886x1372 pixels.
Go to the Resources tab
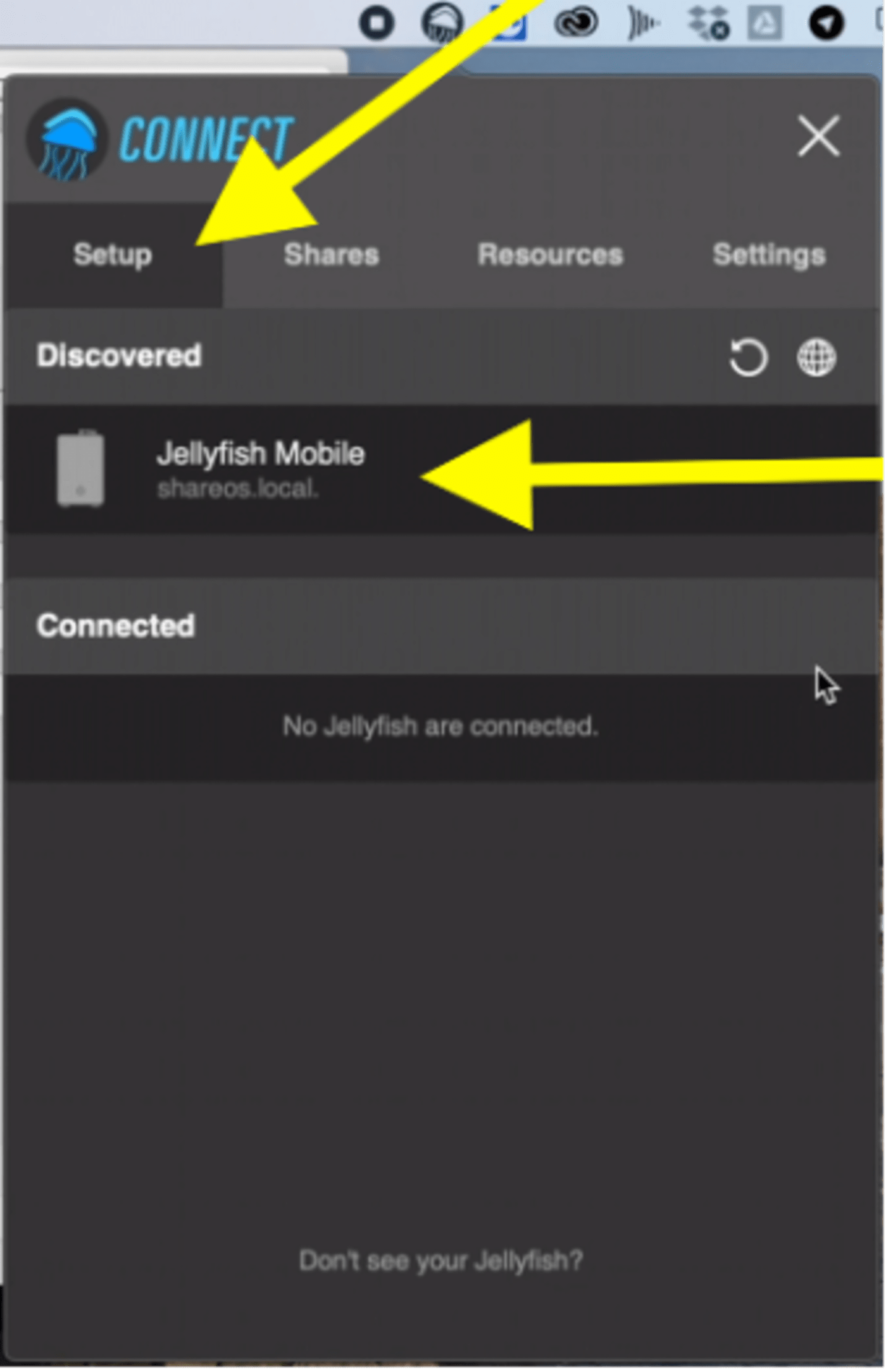click(x=551, y=255)
